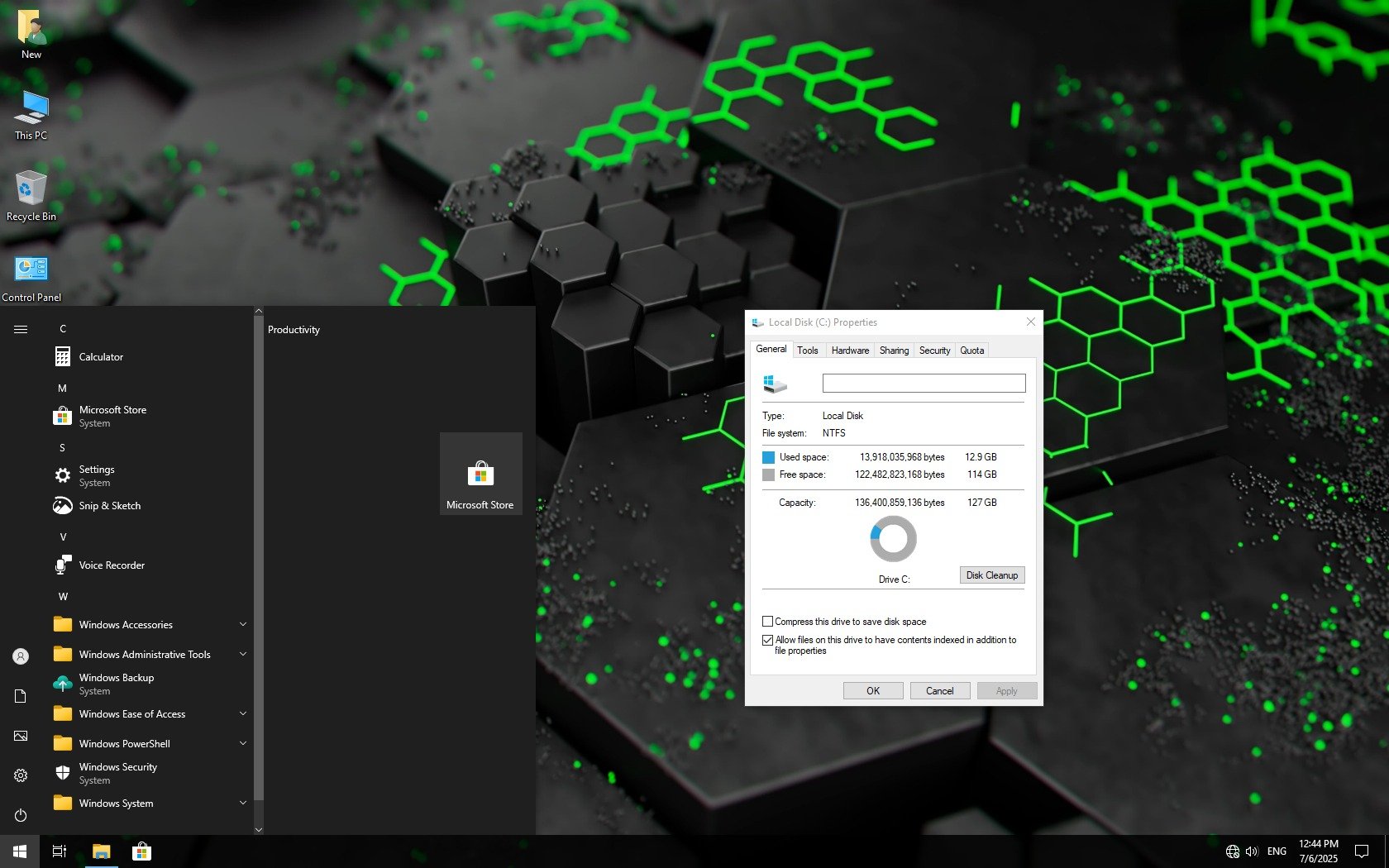Image resolution: width=1389 pixels, height=868 pixels.
Task: Switch to the Security tab
Action: pos(934,351)
